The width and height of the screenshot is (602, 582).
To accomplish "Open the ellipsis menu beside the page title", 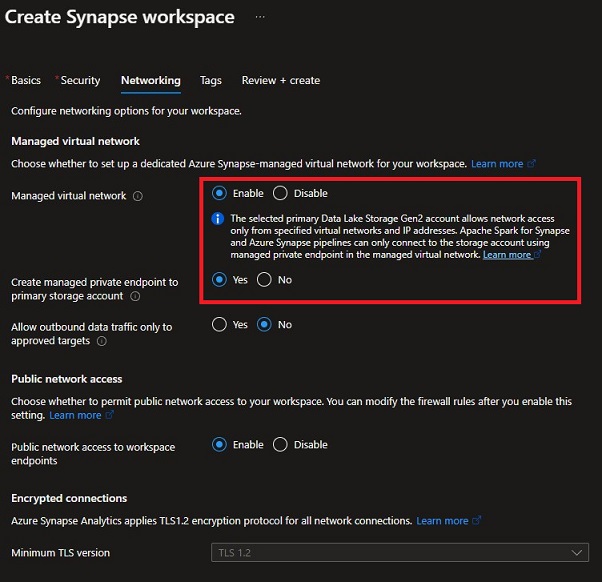I will click(260, 17).
